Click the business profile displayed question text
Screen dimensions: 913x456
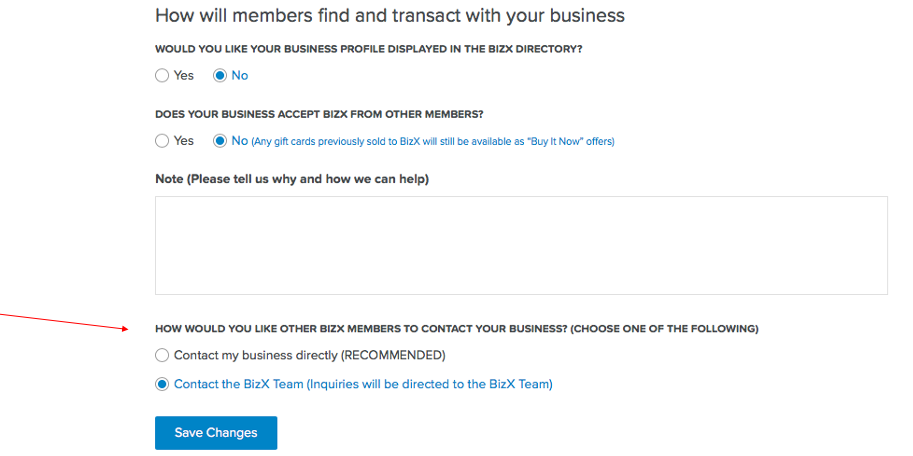(369, 50)
